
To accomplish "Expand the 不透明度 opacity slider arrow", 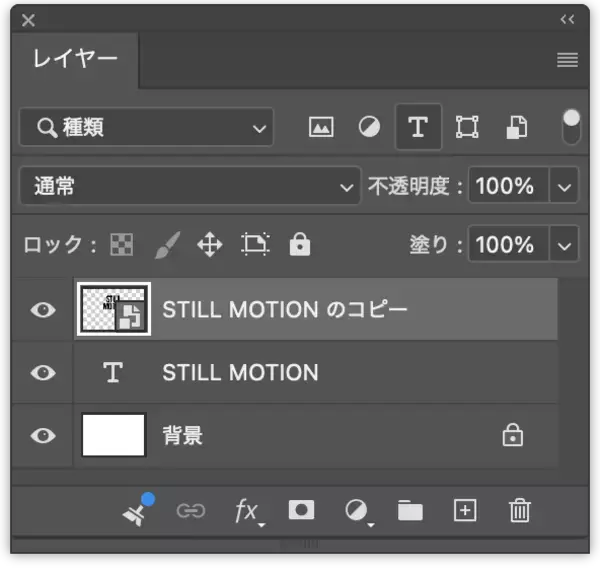I will 564,187.
